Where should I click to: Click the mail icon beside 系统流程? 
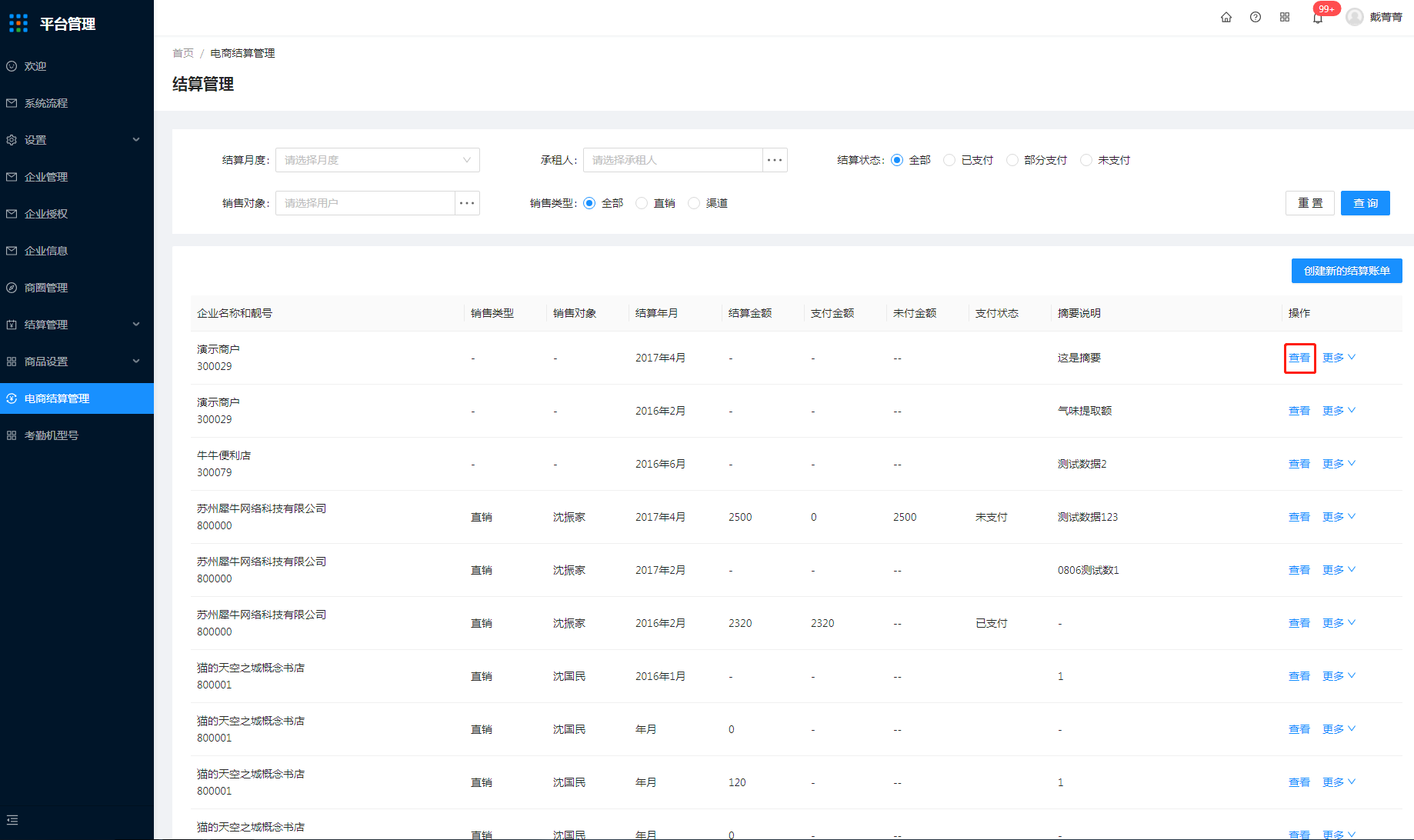point(12,103)
